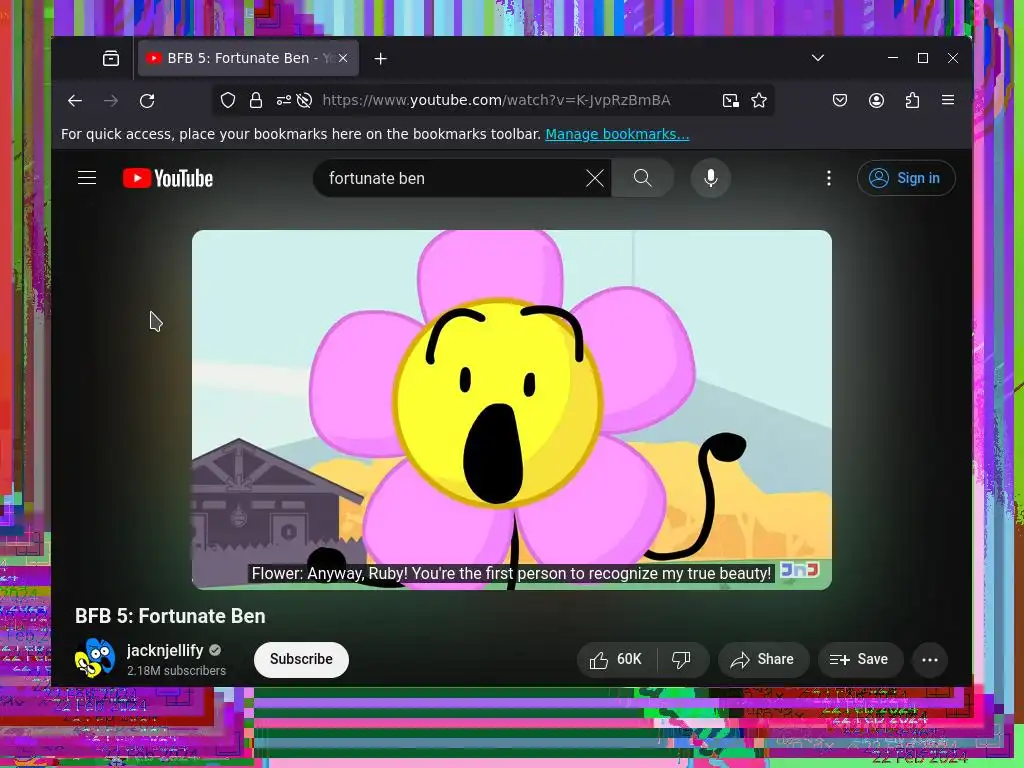Open tracking protection shield icon
This screenshot has width=1024, height=768.
pyautogui.click(x=227, y=100)
